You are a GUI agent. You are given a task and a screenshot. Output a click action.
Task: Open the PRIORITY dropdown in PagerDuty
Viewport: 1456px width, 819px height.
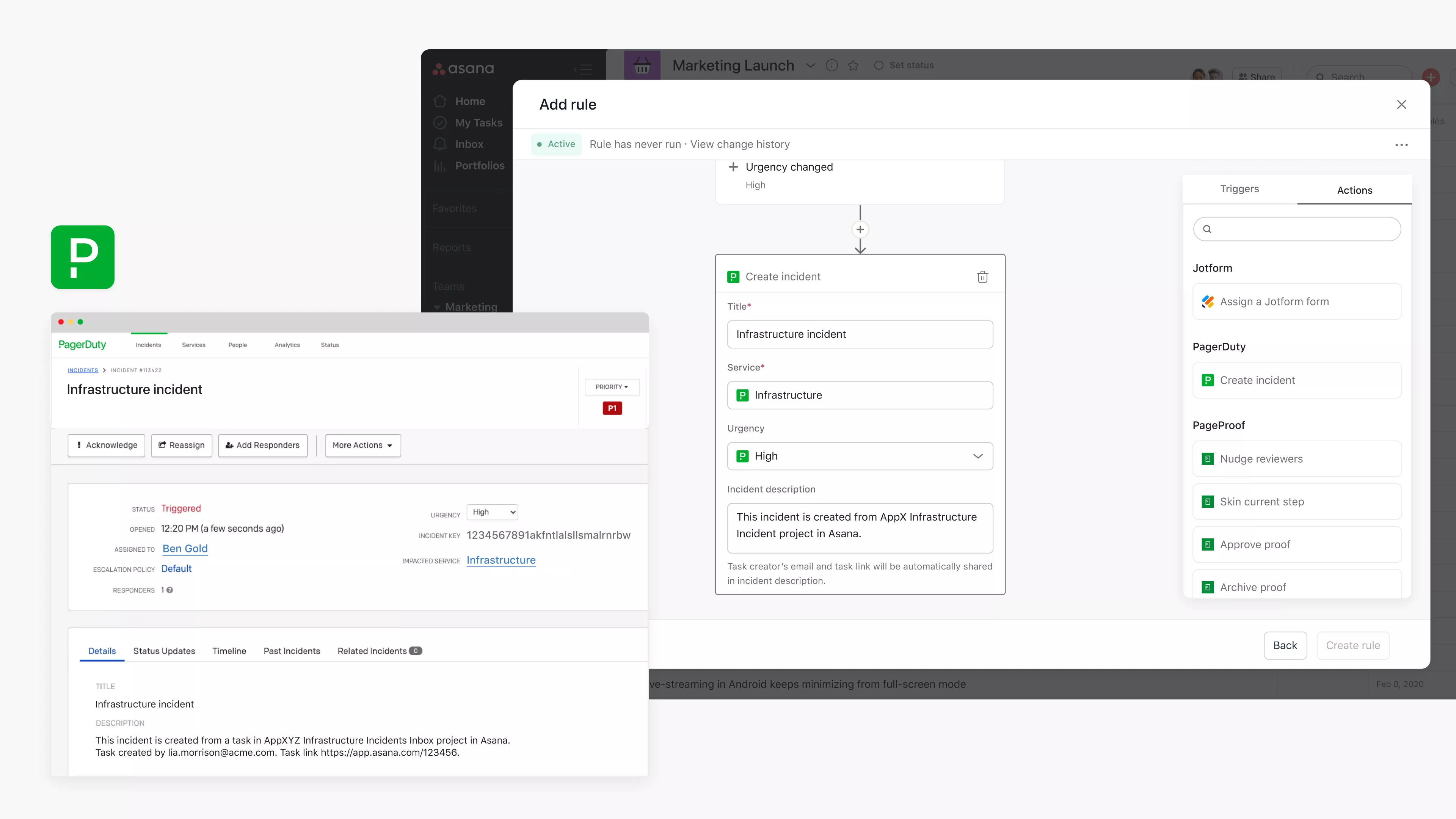[x=612, y=387]
